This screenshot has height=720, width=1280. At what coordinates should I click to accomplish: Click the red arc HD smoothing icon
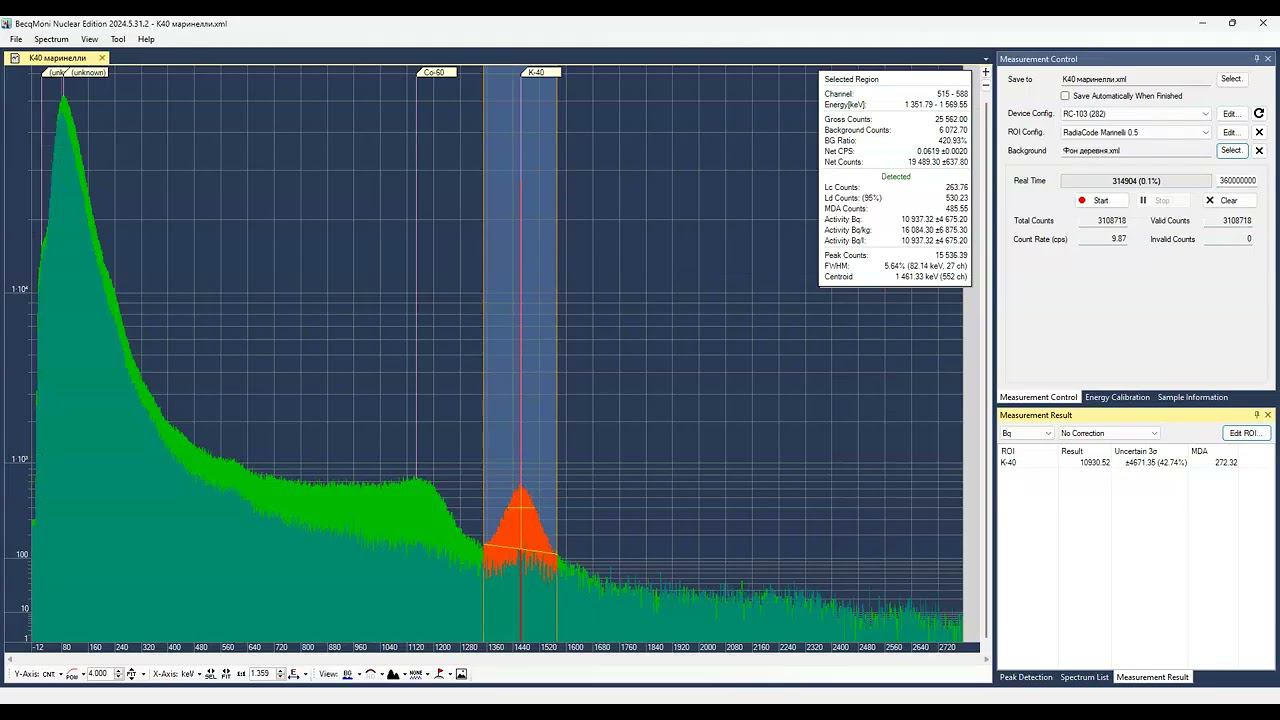coord(370,674)
